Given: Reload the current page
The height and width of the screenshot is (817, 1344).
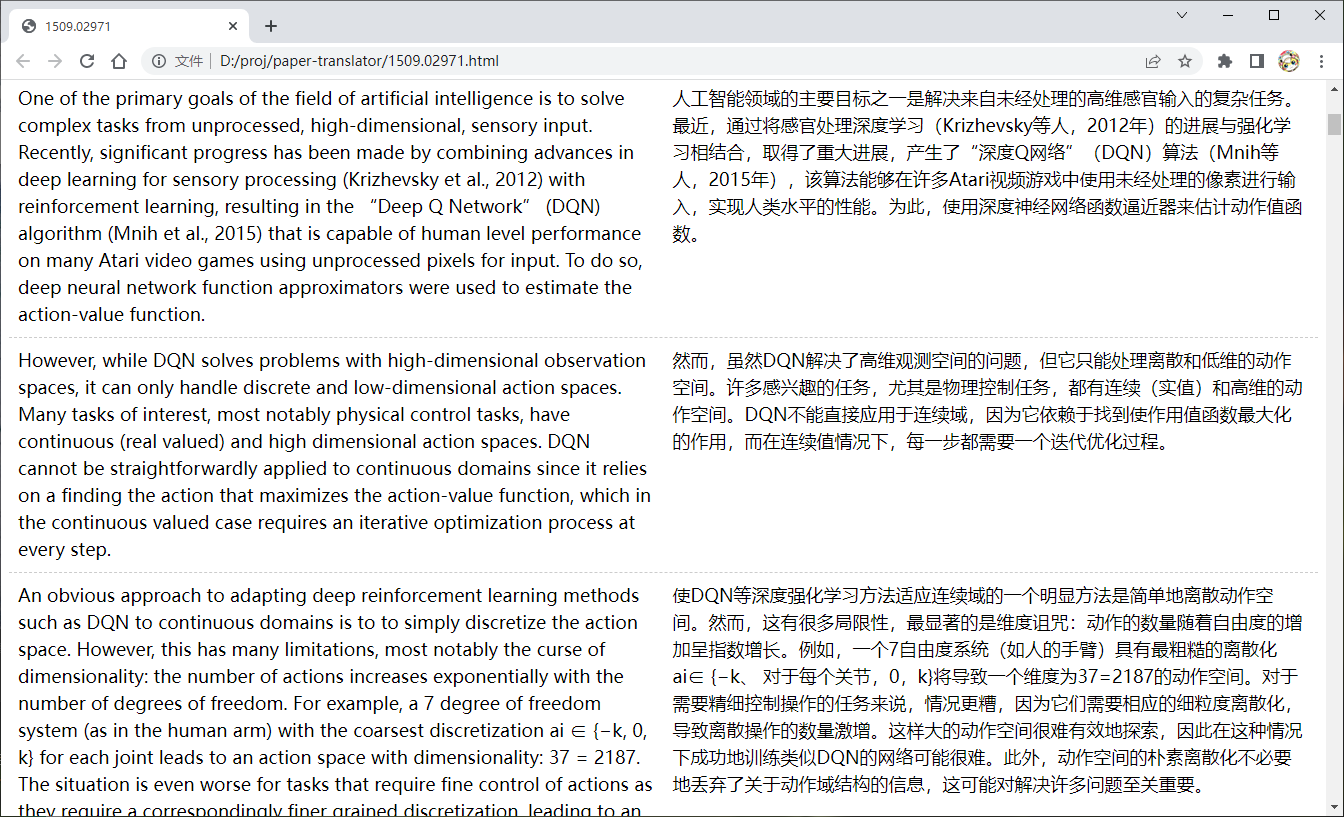Looking at the screenshot, I should click(87, 61).
